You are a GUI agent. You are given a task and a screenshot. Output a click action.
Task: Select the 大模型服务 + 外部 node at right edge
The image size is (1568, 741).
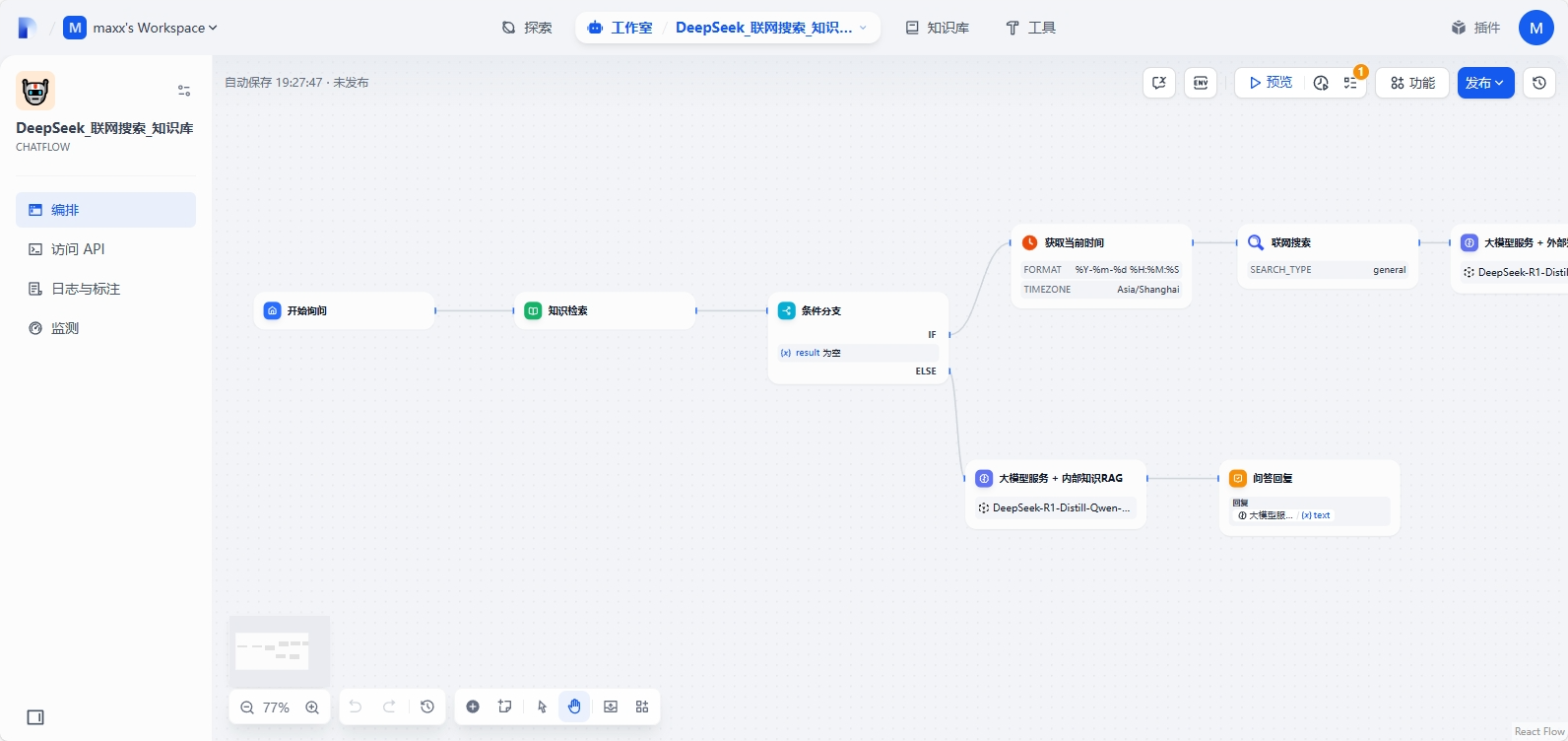[1510, 258]
